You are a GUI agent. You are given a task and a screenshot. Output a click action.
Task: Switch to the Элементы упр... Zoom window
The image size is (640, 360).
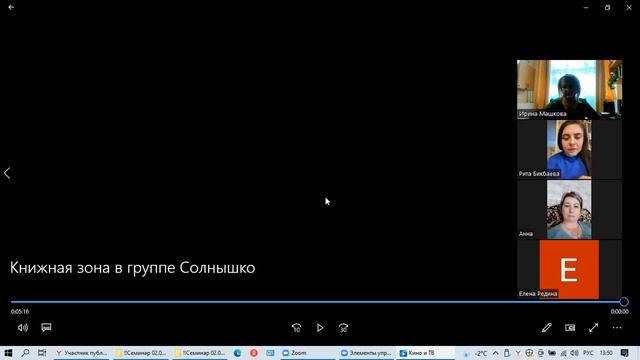(x=367, y=353)
